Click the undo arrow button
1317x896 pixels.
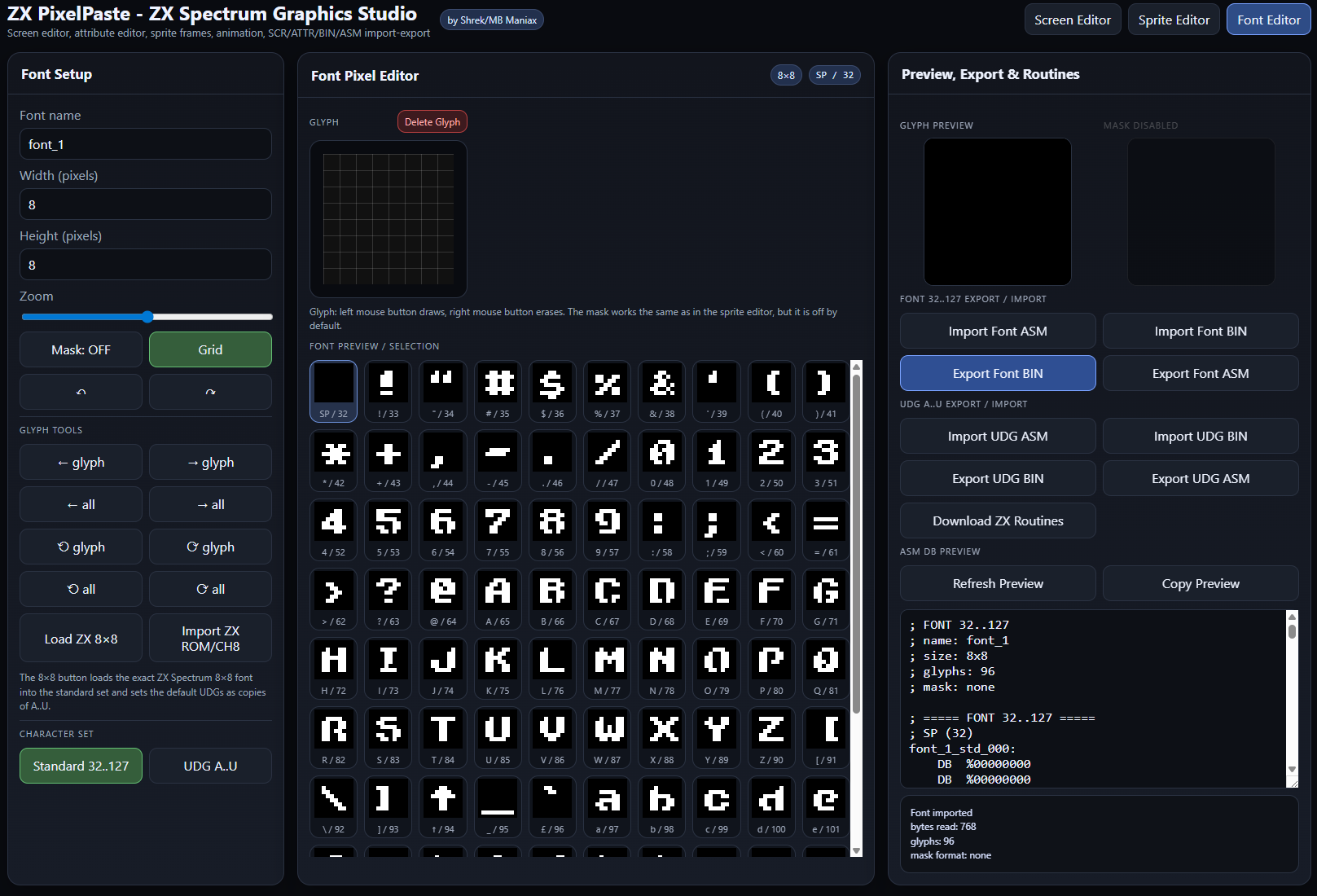pos(81,392)
